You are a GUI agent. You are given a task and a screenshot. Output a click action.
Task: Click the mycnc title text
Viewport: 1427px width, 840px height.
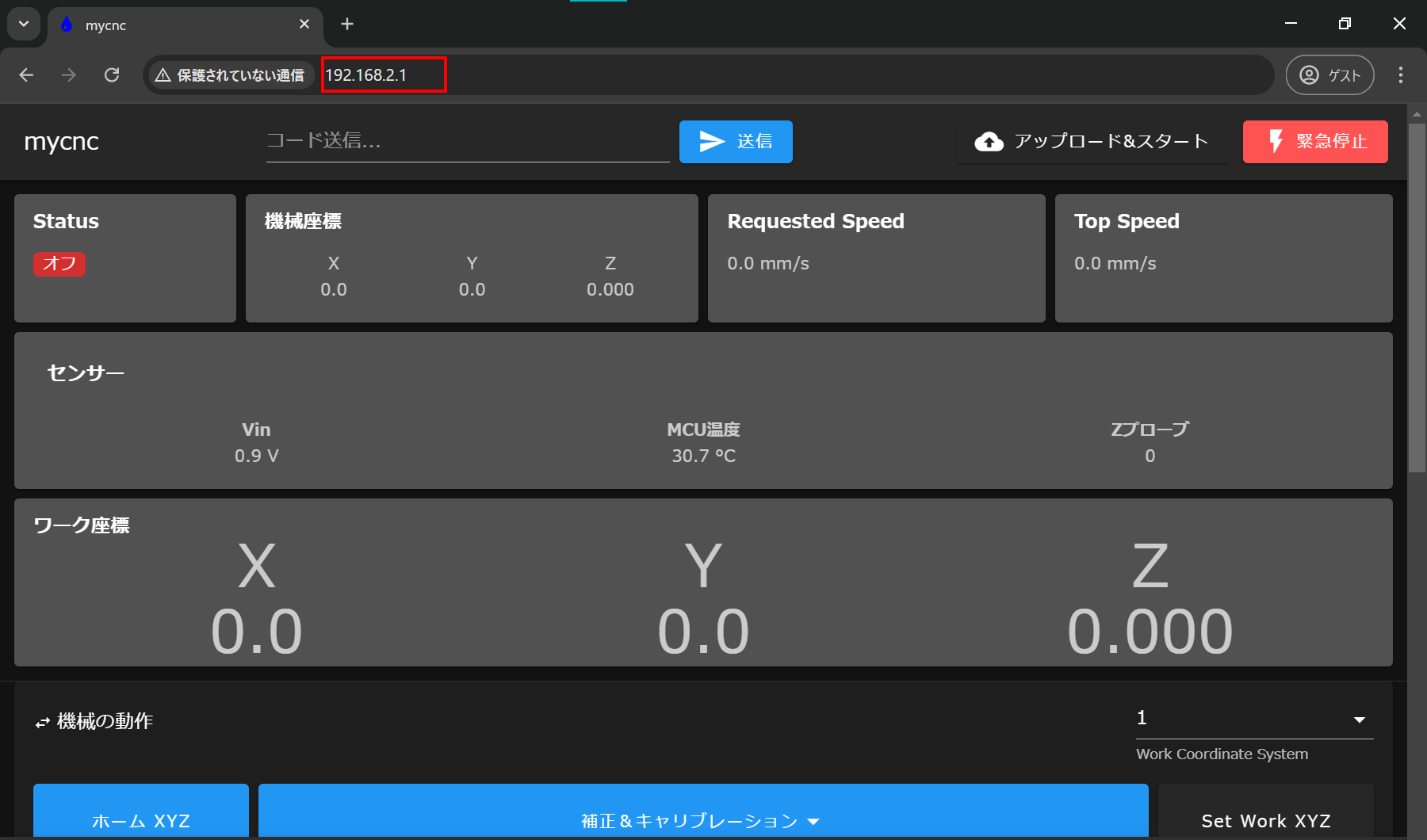pyautogui.click(x=62, y=141)
